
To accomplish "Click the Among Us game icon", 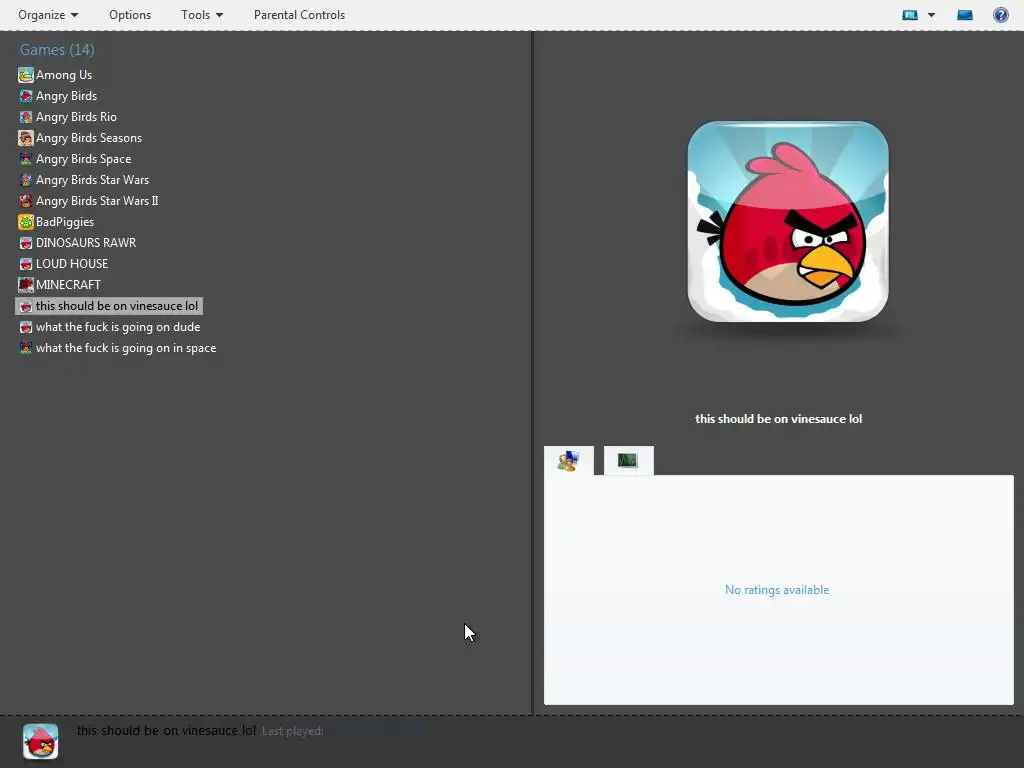I will (x=25, y=75).
